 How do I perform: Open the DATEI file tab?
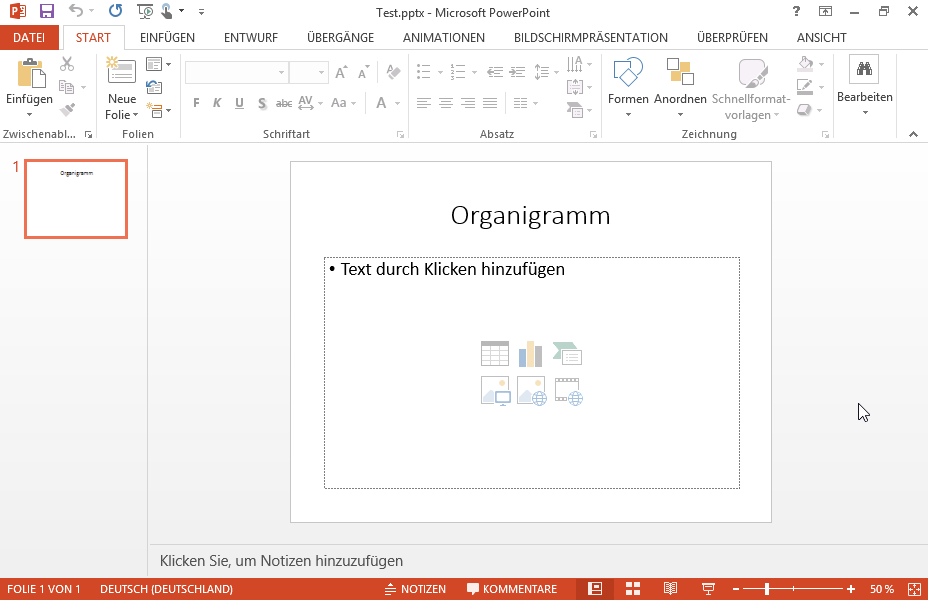[x=29, y=37]
